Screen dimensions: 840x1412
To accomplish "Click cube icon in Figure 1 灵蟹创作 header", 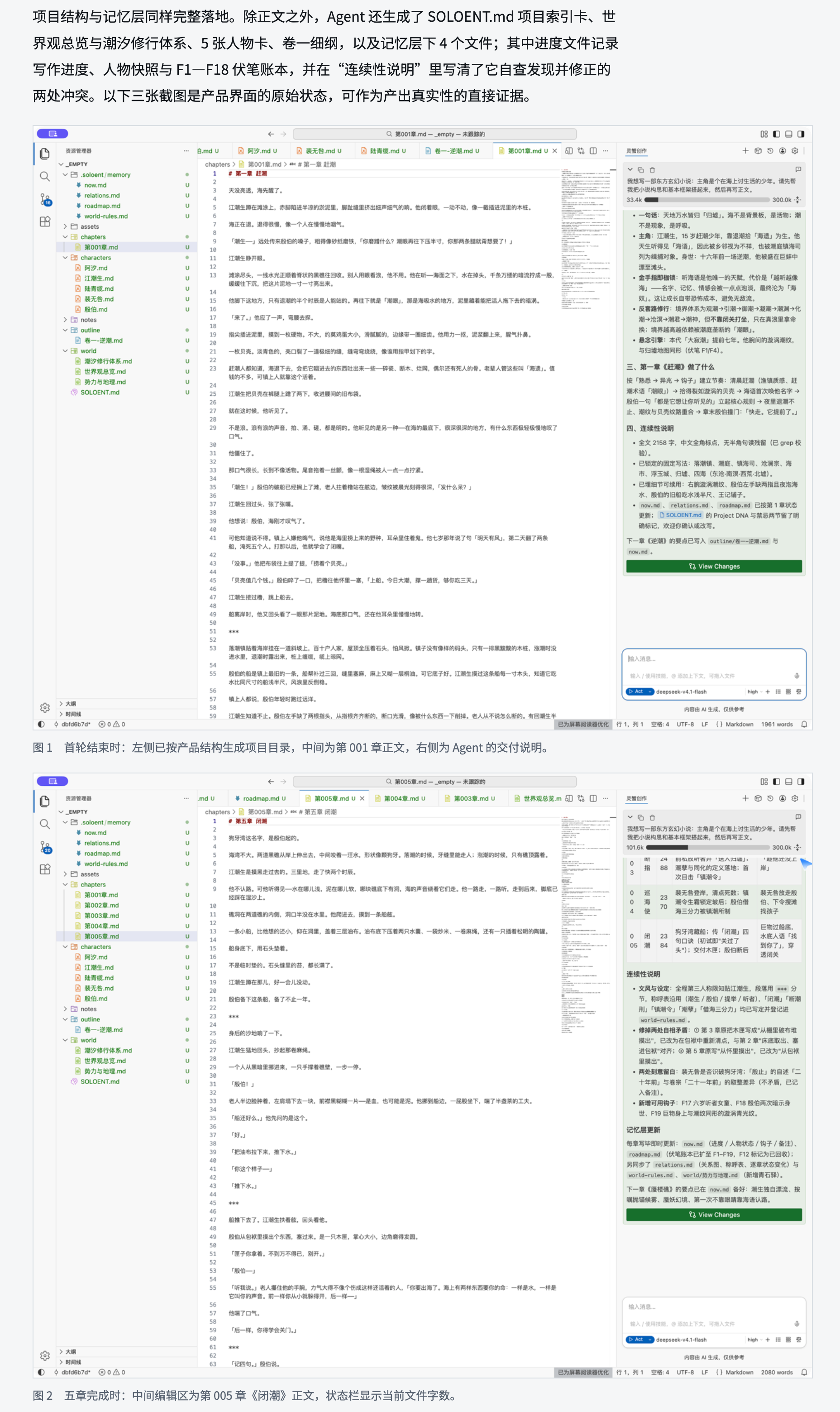I will [758, 151].
